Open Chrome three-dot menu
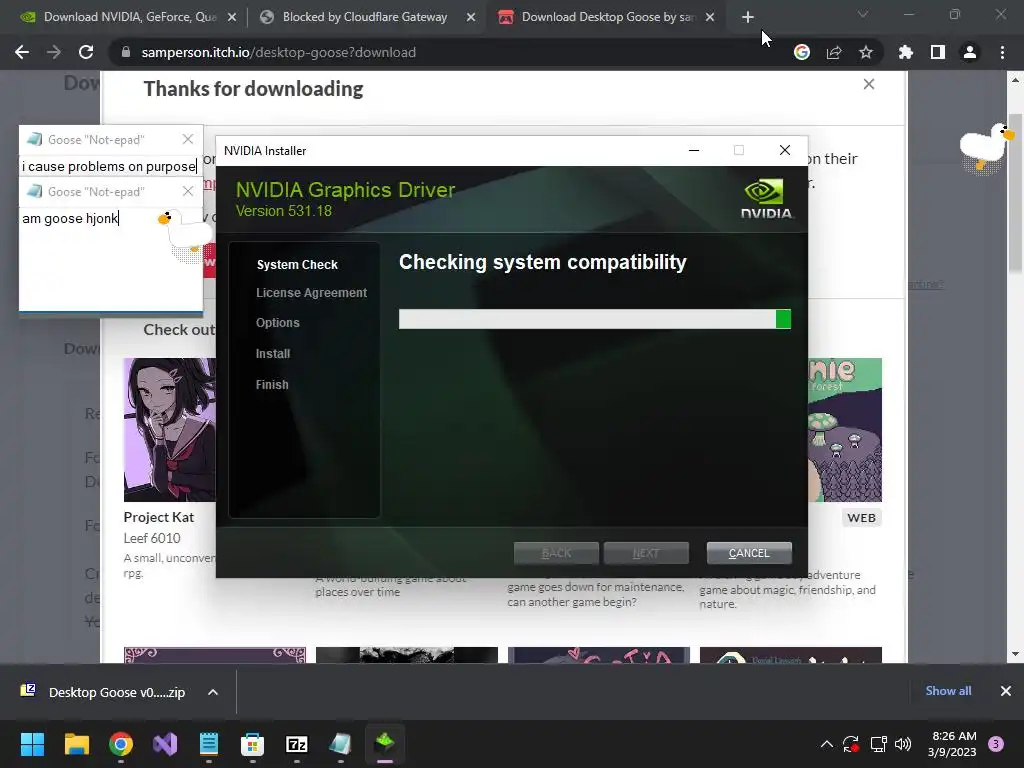1024x768 pixels. [1002, 52]
